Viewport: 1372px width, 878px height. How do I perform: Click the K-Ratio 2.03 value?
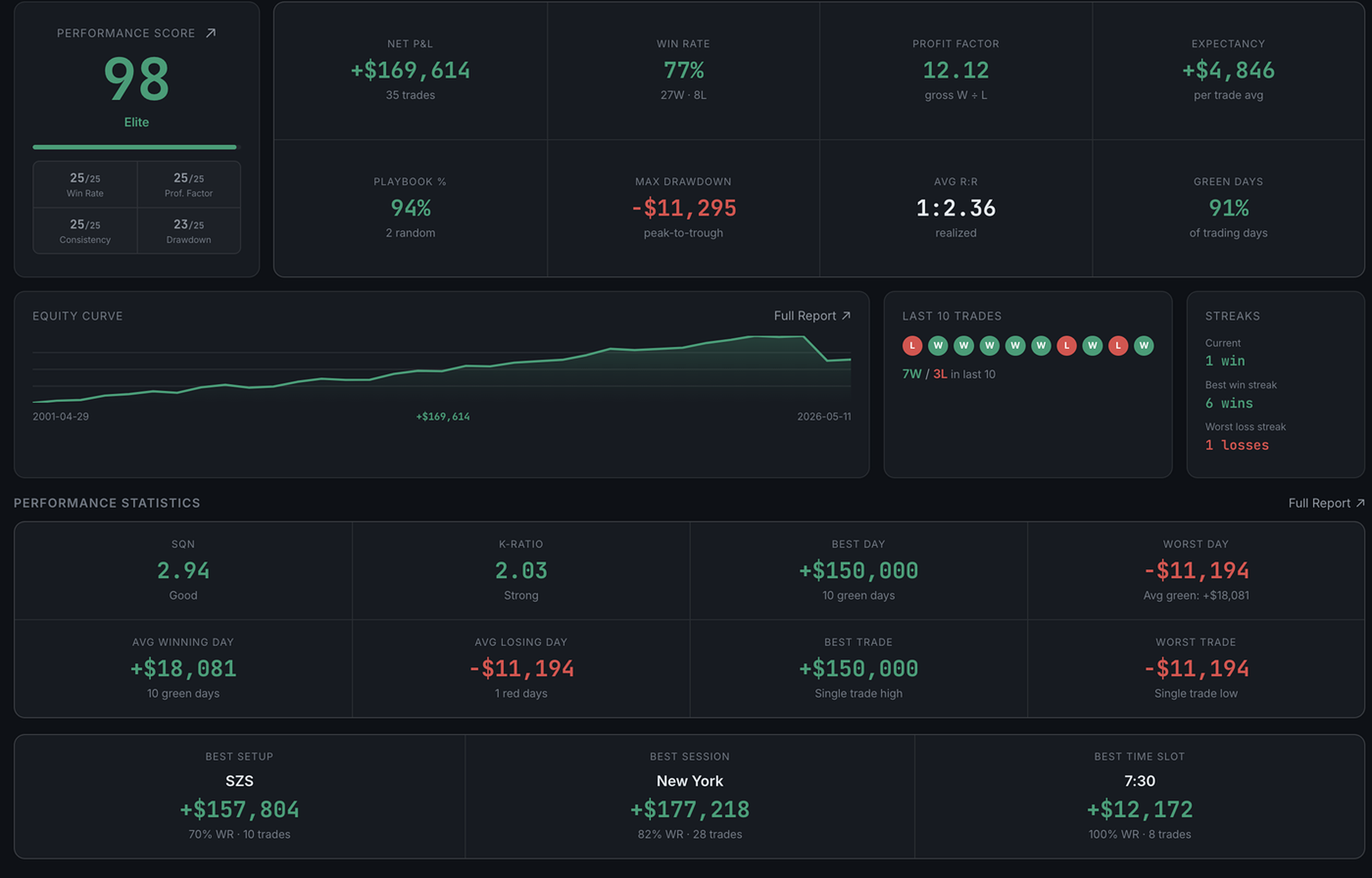(x=521, y=571)
